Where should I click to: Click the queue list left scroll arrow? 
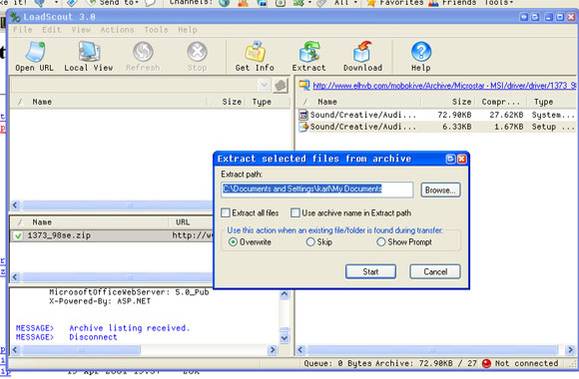pyautogui.click(x=15, y=277)
